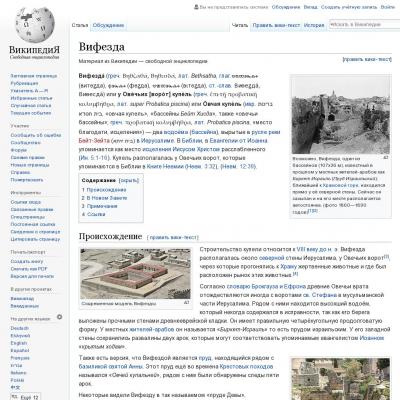Open the 'История' tab
Image resolution: width=400 pixels, height=400 pixels.
[x=314, y=25]
